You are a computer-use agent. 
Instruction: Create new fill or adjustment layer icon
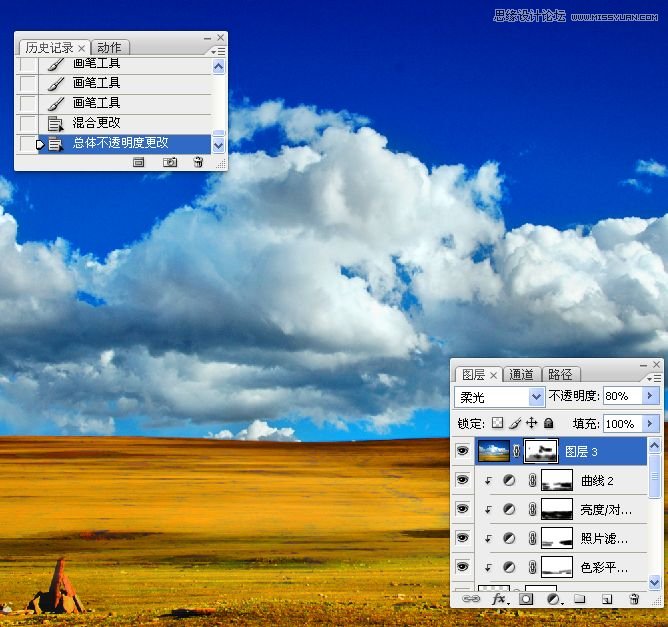pos(554,599)
